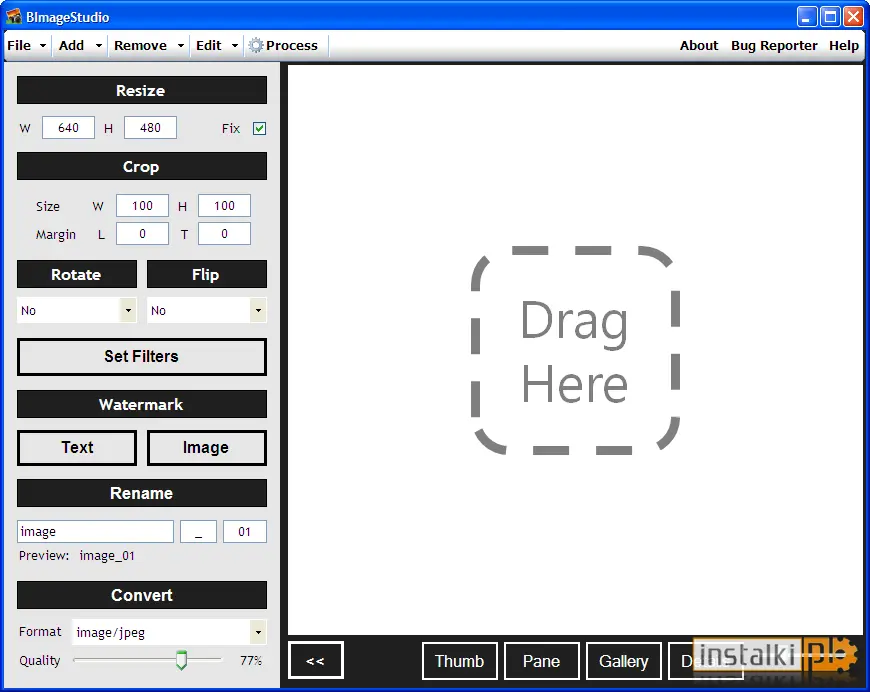This screenshot has height=692, width=870.
Task: Expand the Rotate dropdown
Action: 128,310
